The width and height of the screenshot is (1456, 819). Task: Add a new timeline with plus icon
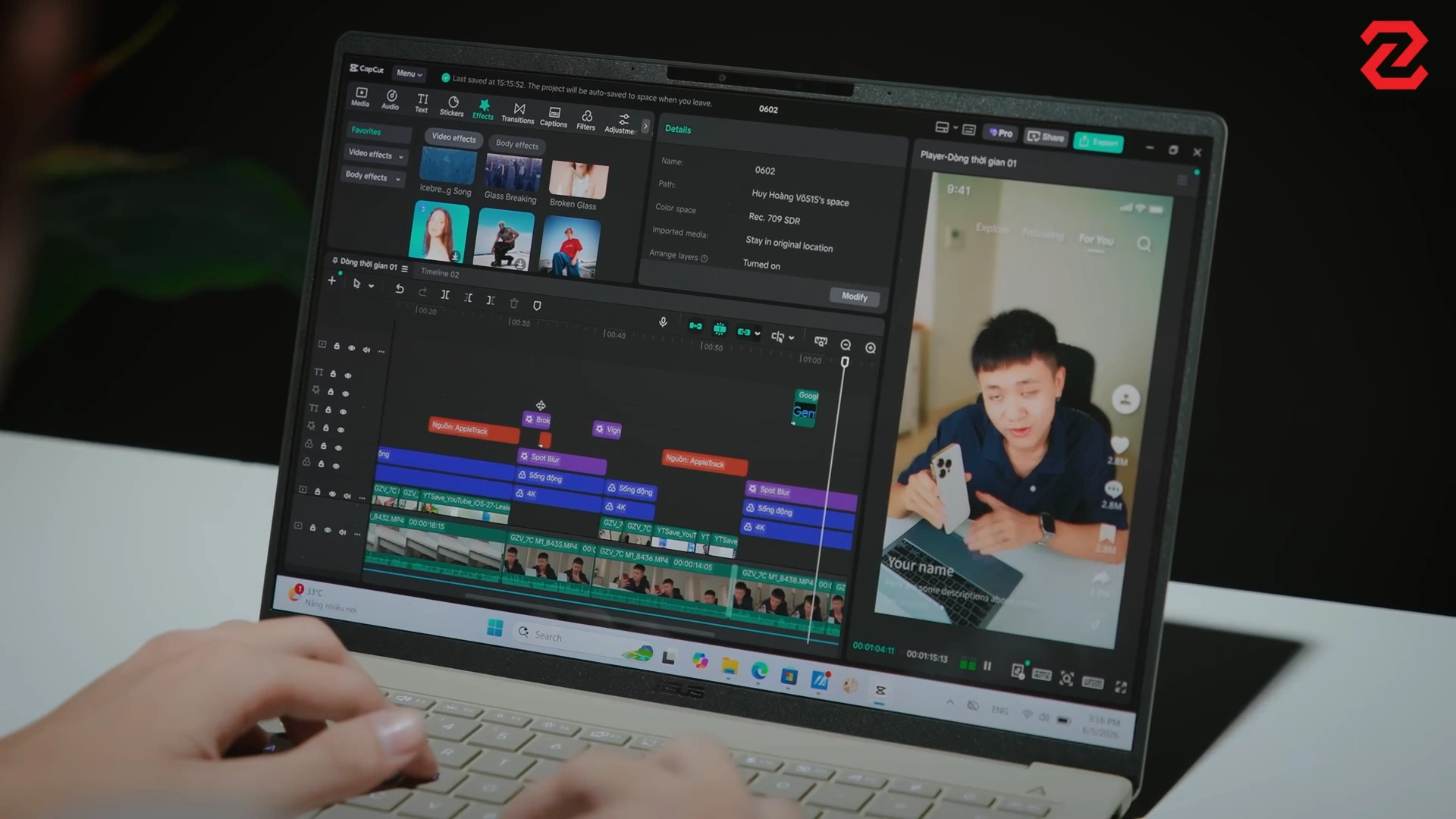[331, 281]
